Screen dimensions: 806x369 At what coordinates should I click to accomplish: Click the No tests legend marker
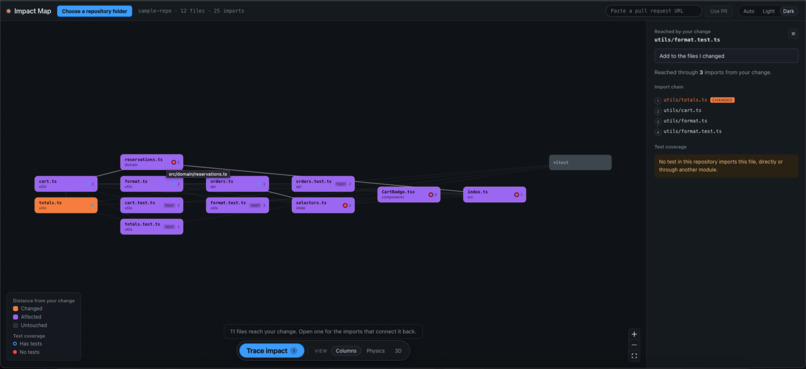(15, 352)
